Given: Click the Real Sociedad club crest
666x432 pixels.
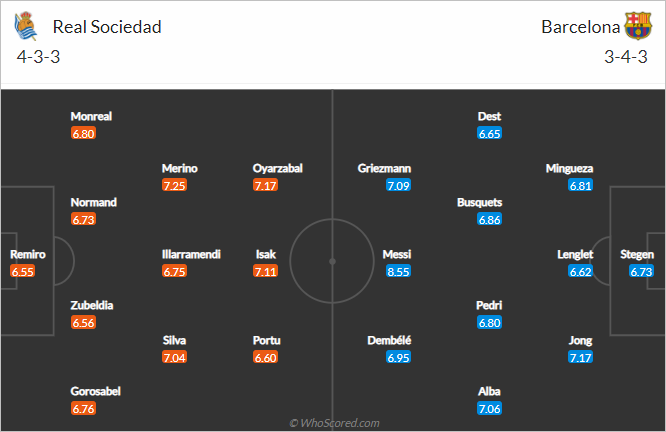Looking at the screenshot, I should click(x=25, y=26).
